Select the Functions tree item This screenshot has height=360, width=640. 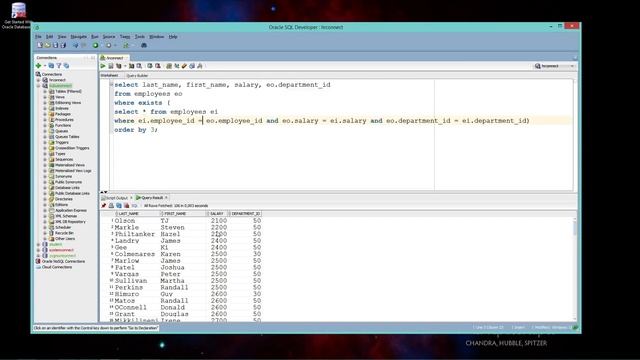click(63, 126)
